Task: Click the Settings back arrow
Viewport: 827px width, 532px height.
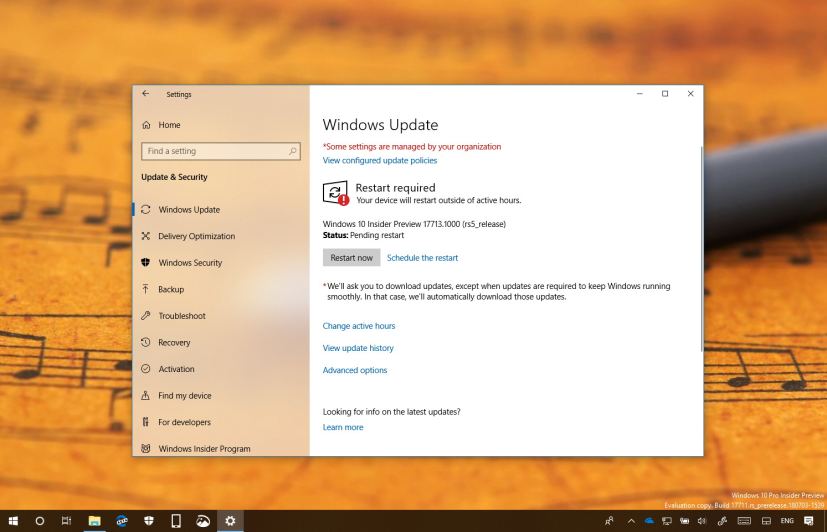Action: click(146, 94)
